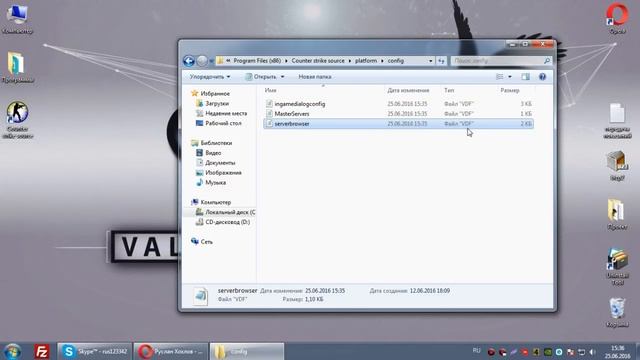Click Новая папка button

[315, 77]
